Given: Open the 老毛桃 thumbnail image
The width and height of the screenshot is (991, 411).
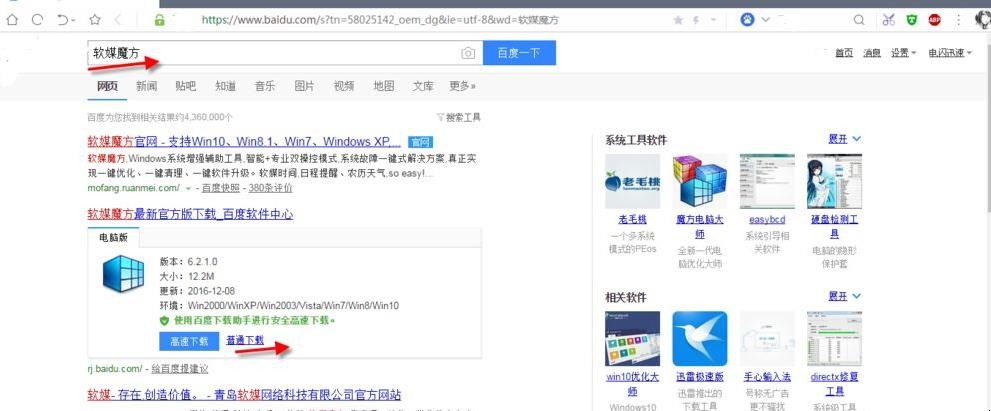Looking at the screenshot, I should click(632, 181).
